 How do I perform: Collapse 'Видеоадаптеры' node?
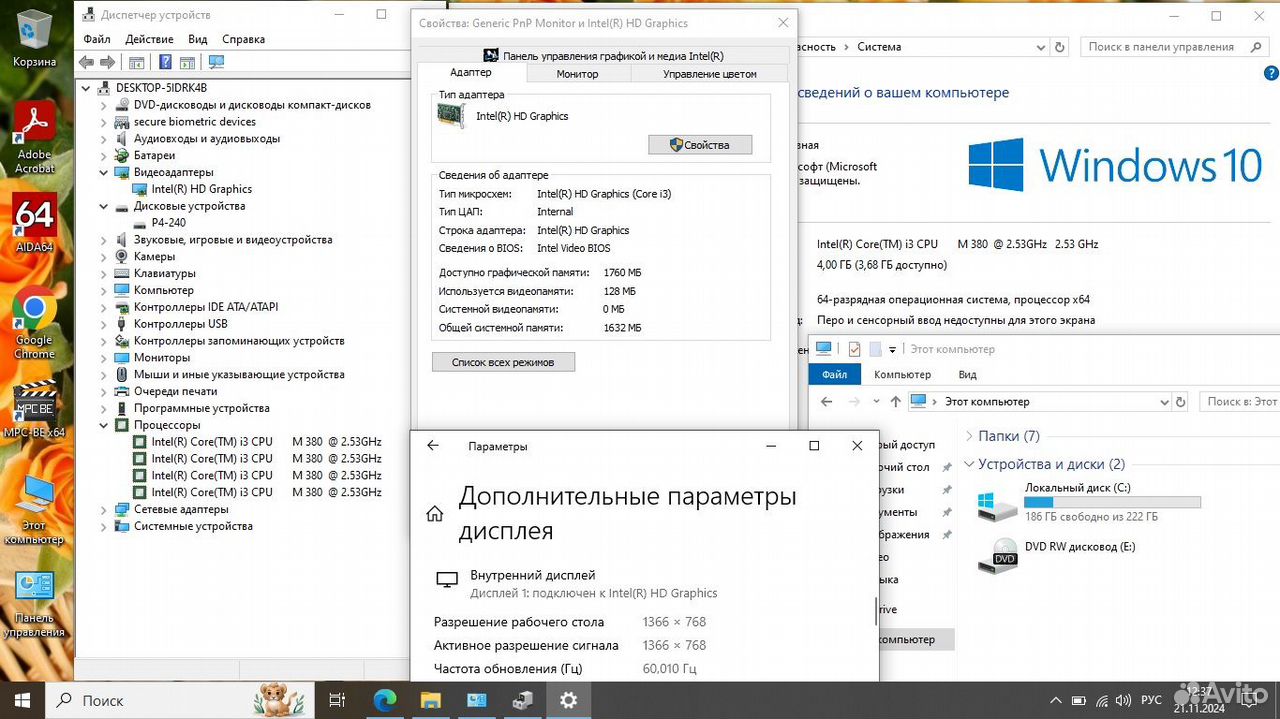[104, 172]
